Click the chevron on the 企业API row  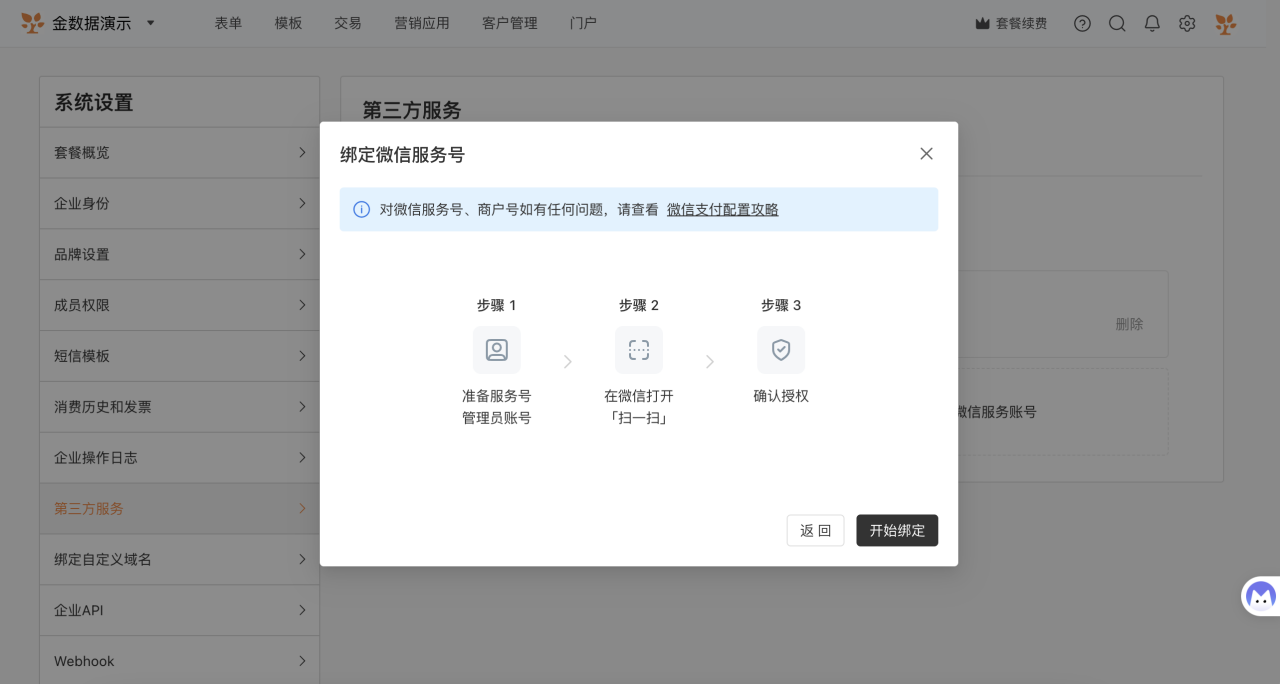tap(302, 610)
